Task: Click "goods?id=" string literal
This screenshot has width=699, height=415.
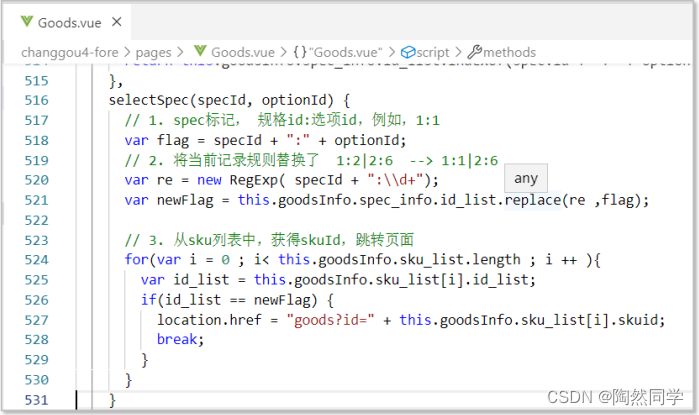Action: [330, 320]
